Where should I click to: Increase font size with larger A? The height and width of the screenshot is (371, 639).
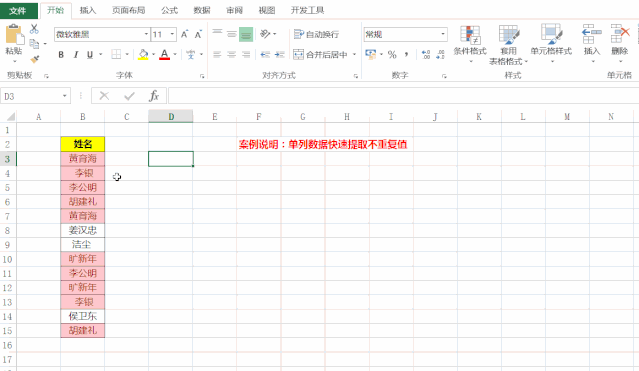[184, 35]
